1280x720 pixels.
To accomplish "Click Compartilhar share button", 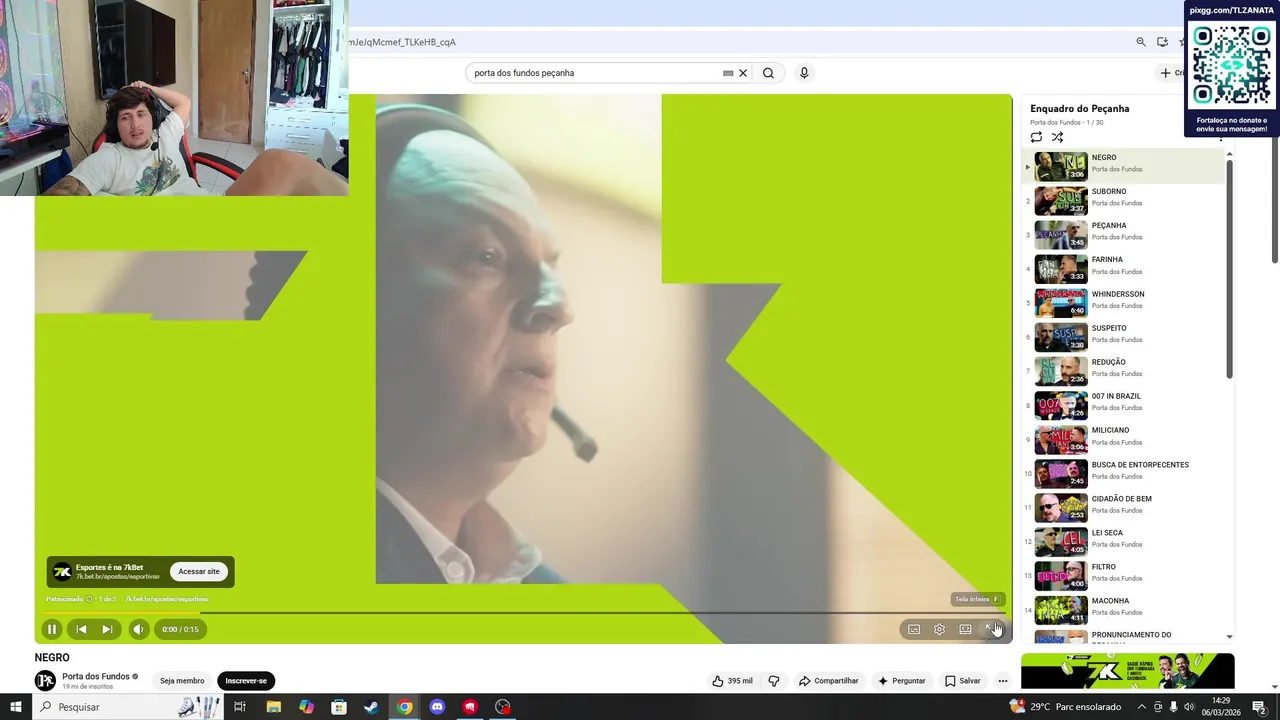I will pyautogui.click(x=828, y=681).
